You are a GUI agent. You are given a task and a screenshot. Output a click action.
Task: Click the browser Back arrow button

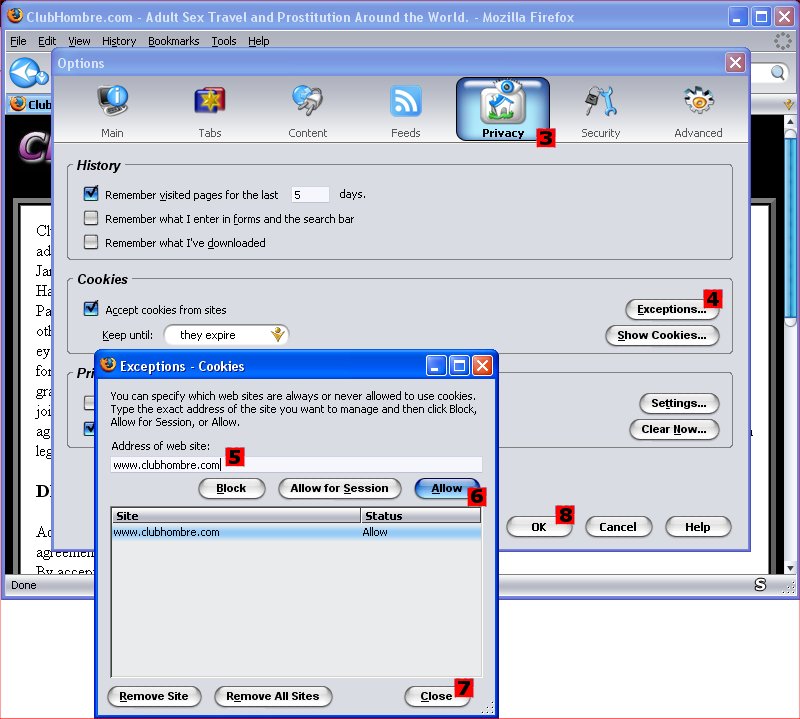pyautogui.click(x=24, y=72)
